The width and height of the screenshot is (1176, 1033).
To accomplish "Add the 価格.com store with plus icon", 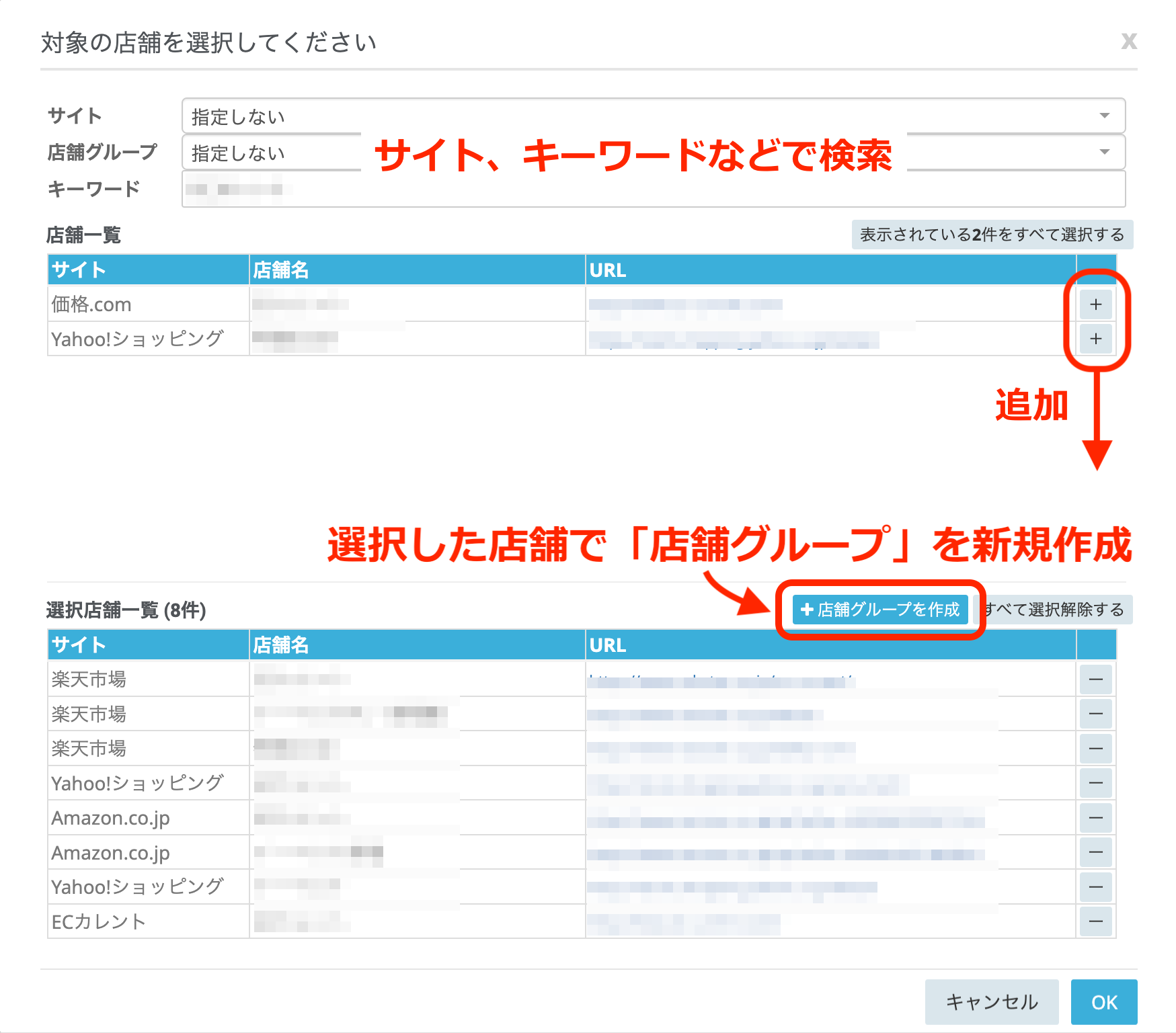I will 1095,304.
